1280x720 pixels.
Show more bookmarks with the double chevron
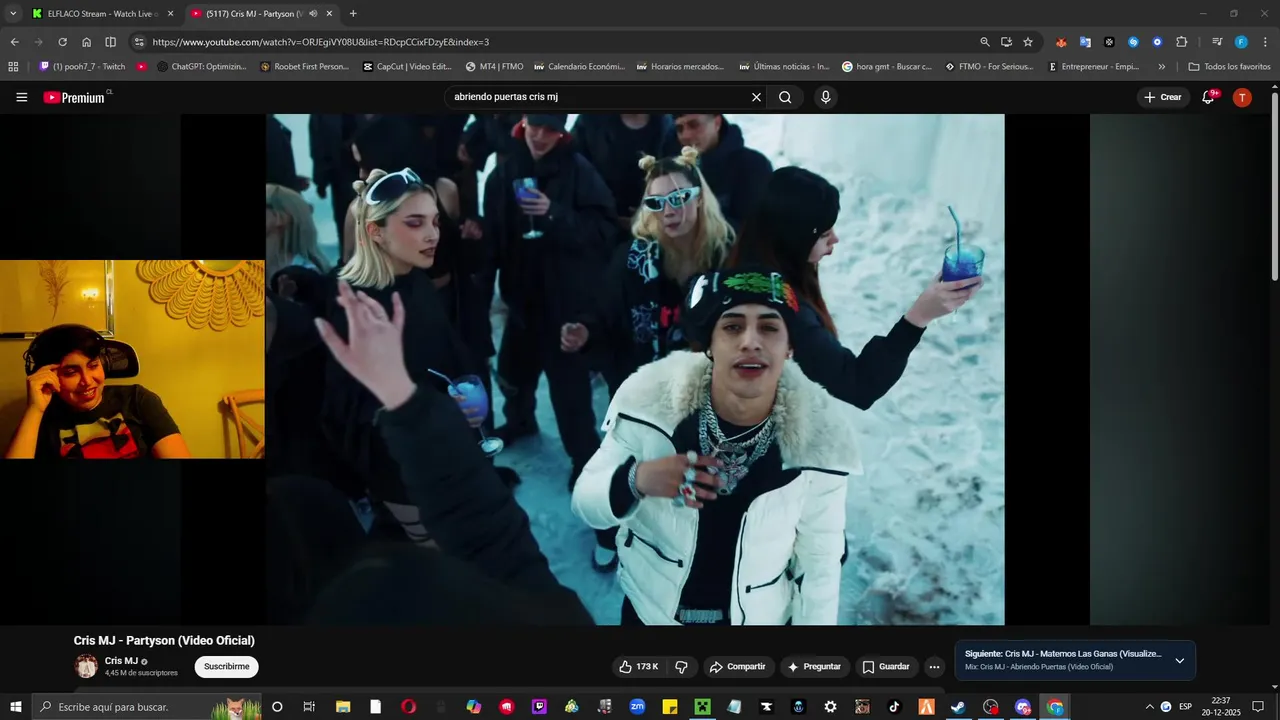pyautogui.click(x=1161, y=67)
